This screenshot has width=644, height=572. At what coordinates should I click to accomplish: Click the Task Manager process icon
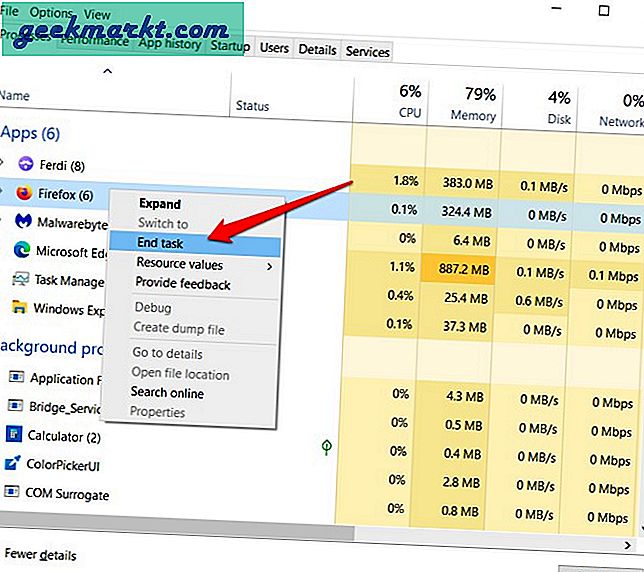pos(21,278)
